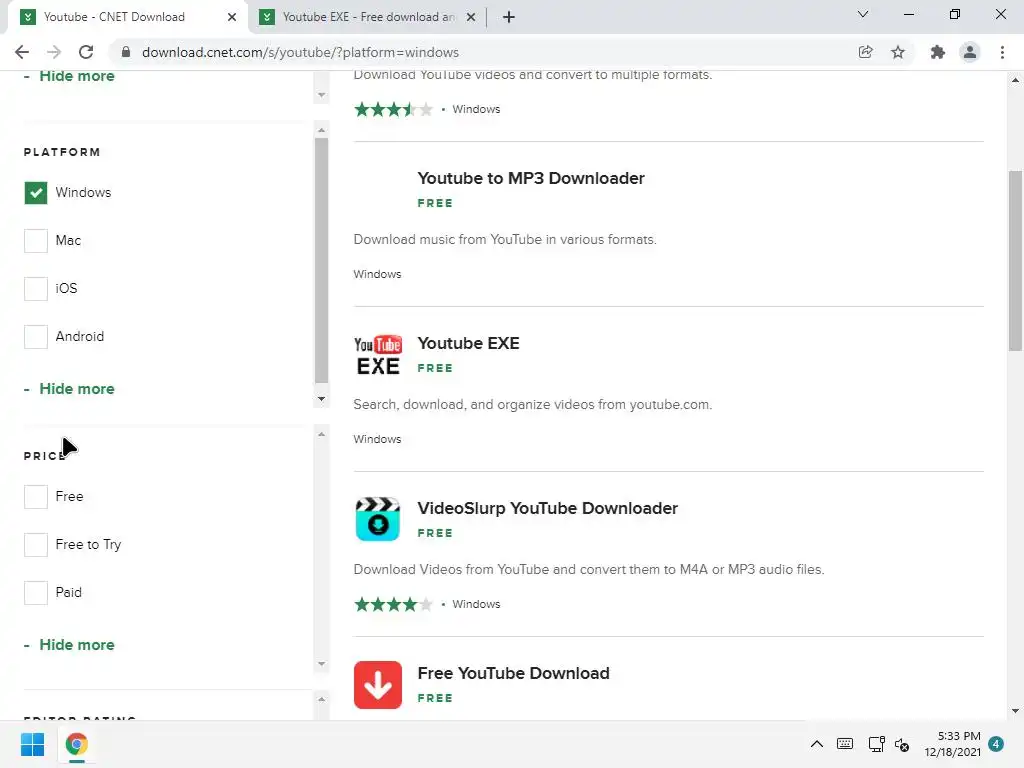The width and height of the screenshot is (1024, 768).
Task: Click 'Download music from YouTube' description
Action: click(505, 240)
